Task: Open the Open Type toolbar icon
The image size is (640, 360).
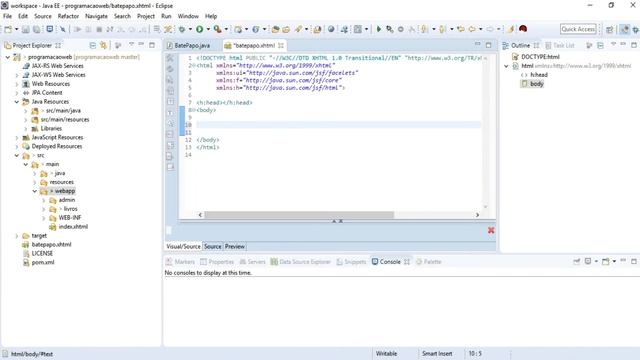Action: (x=276, y=29)
